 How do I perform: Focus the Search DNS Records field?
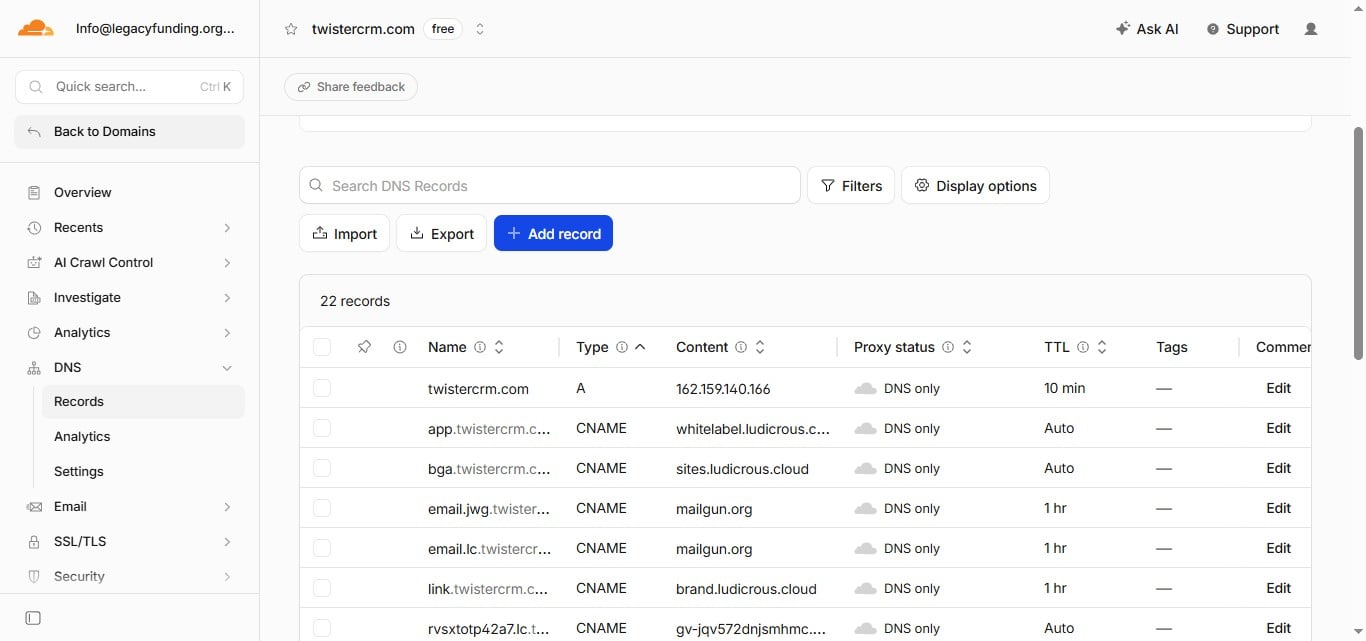[x=550, y=185]
